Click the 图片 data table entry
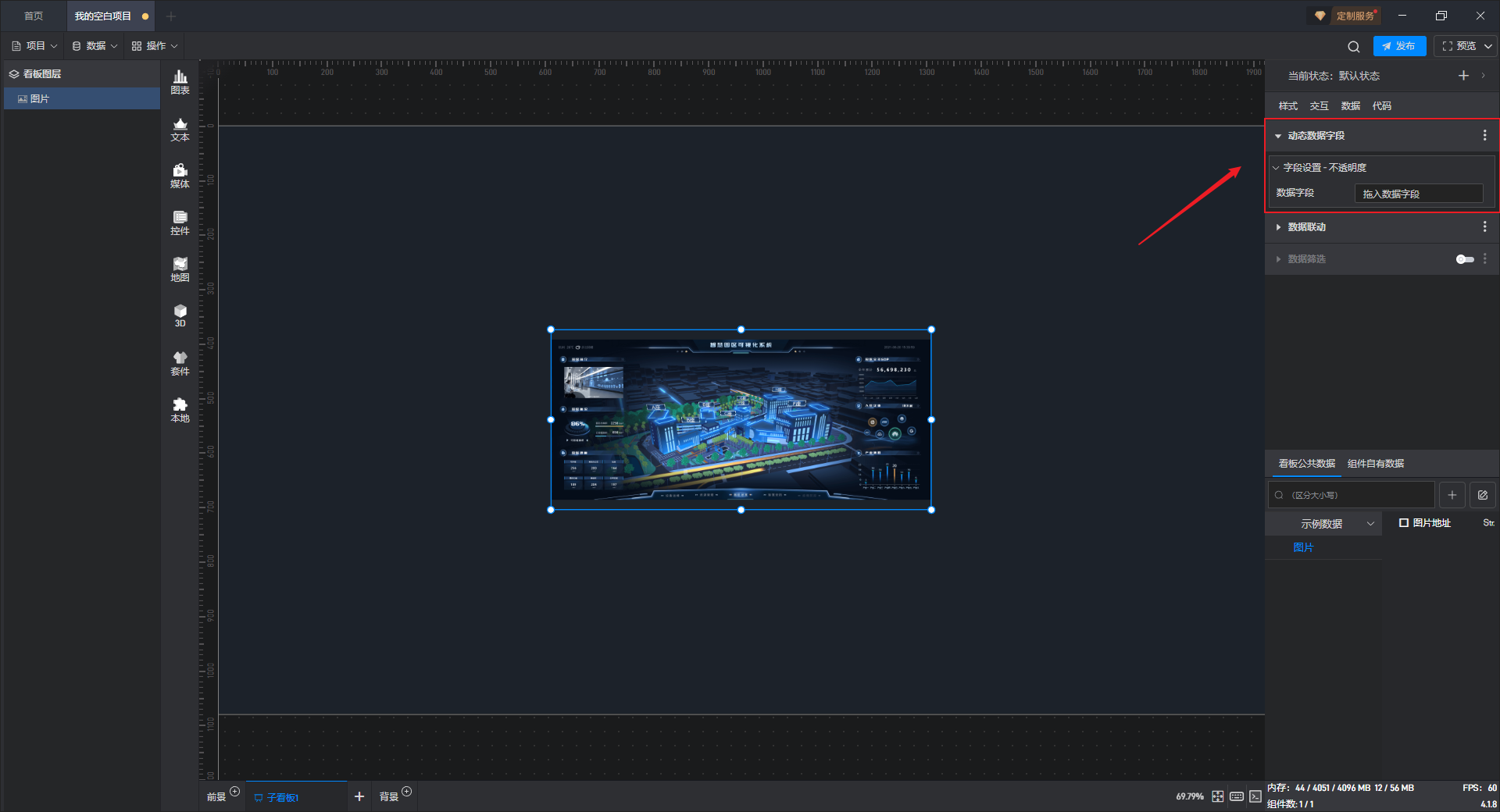The width and height of the screenshot is (1500, 812). (1303, 548)
